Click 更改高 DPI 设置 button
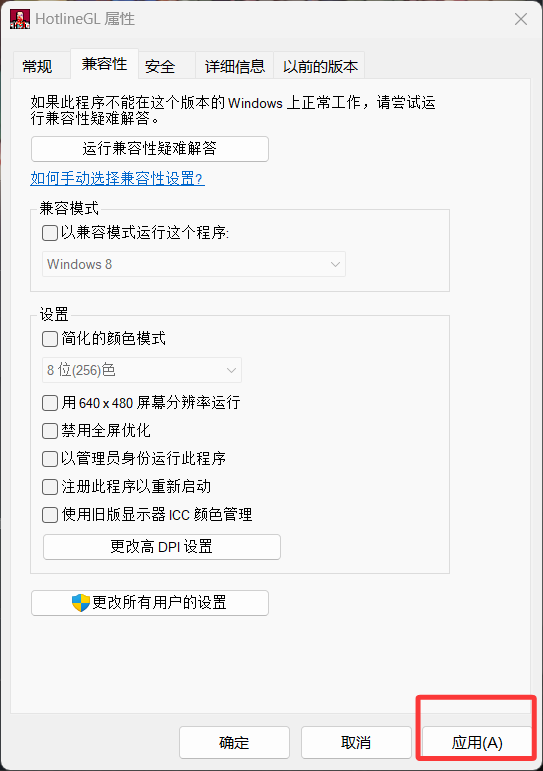The image size is (543, 771). [162, 547]
